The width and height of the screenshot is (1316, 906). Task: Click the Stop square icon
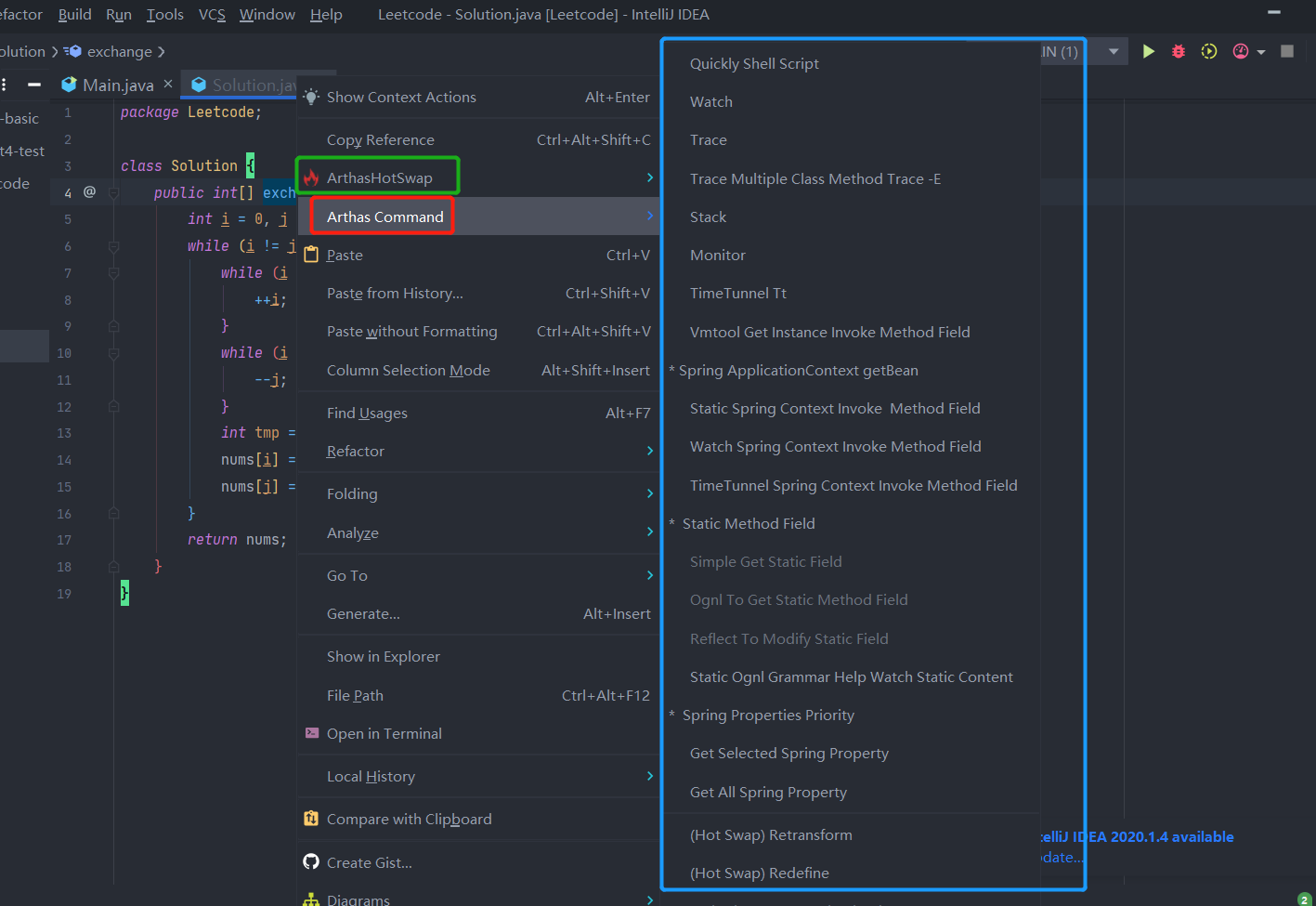pyautogui.click(x=1287, y=51)
